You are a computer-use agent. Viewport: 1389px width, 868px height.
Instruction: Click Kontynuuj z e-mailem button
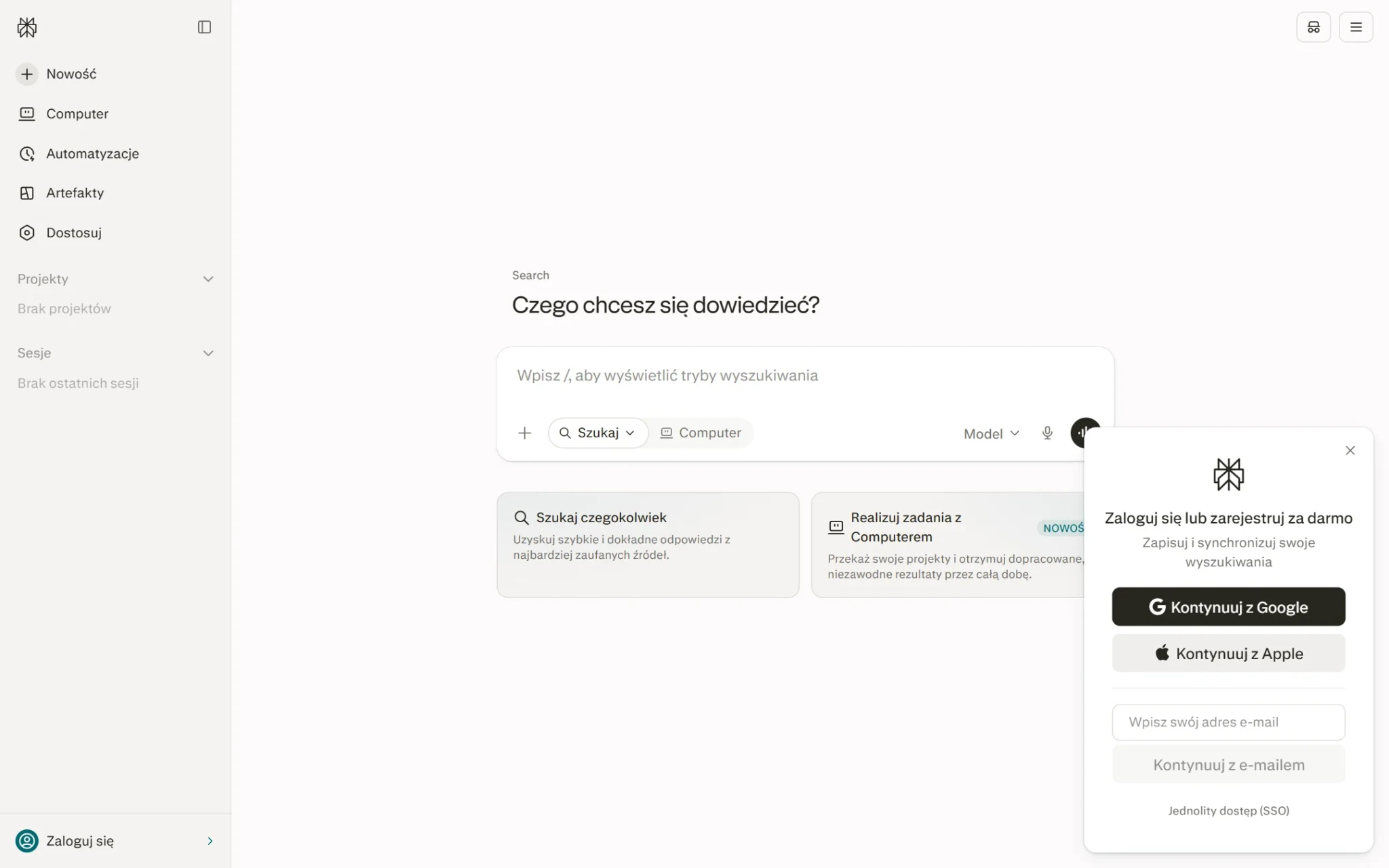point(1228,765)
